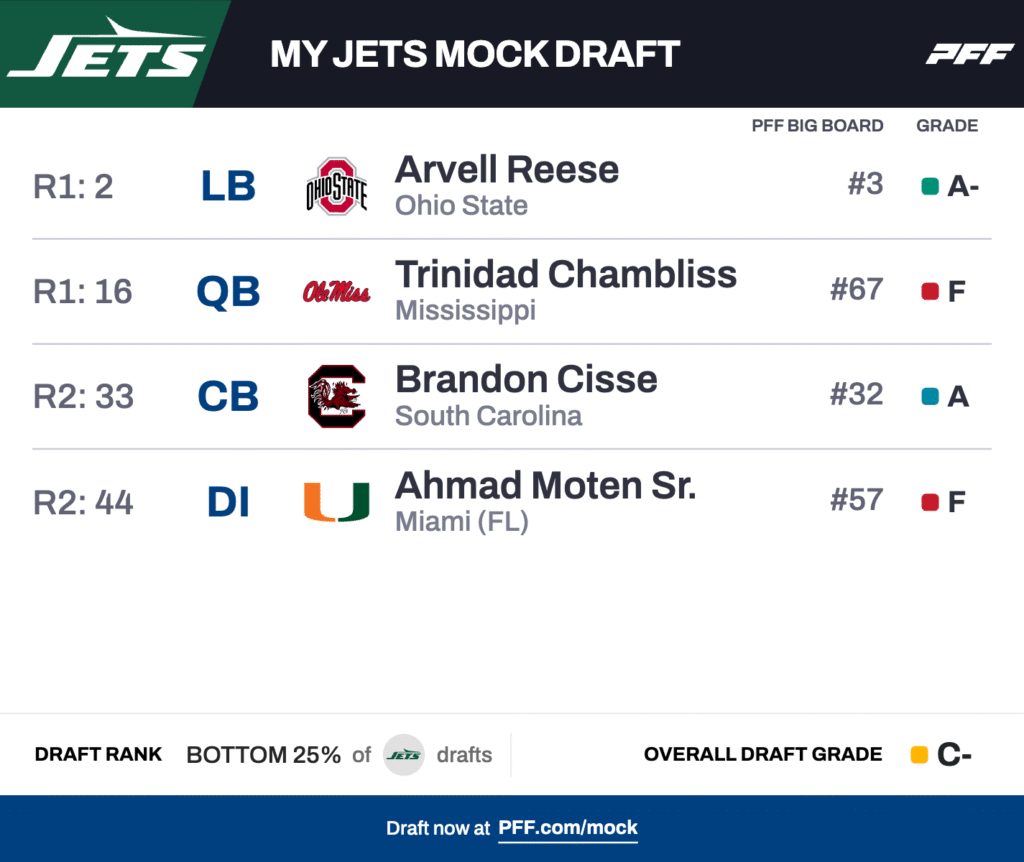Select player name Arvell Reese

(507, 169)
